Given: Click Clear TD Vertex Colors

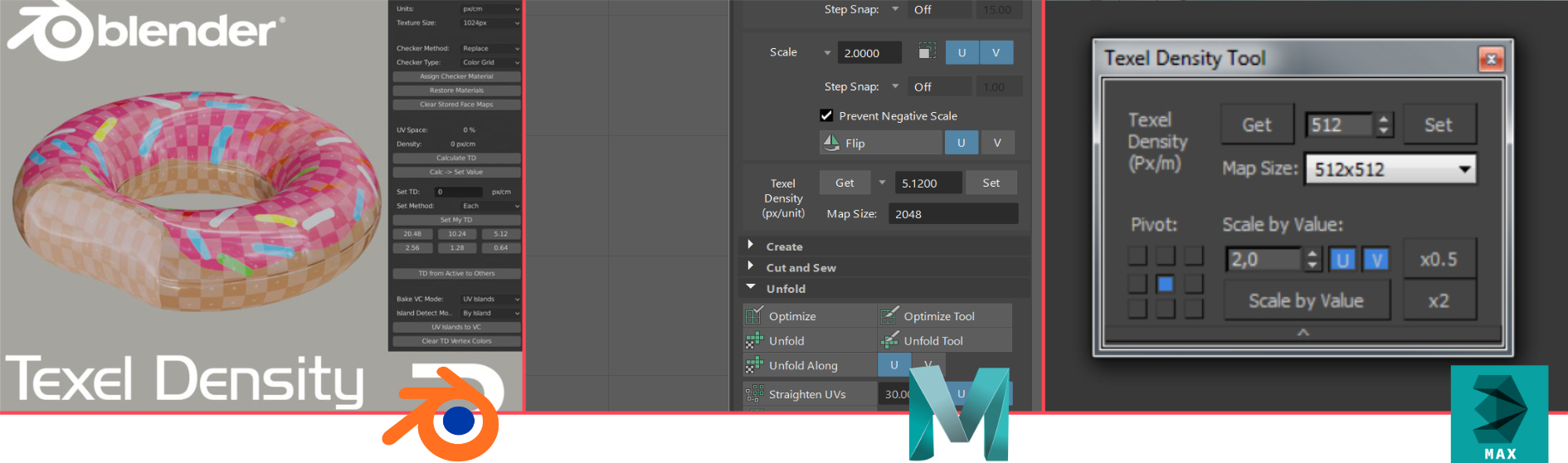Looking at the screenshot, I should (x=456, y=341).
